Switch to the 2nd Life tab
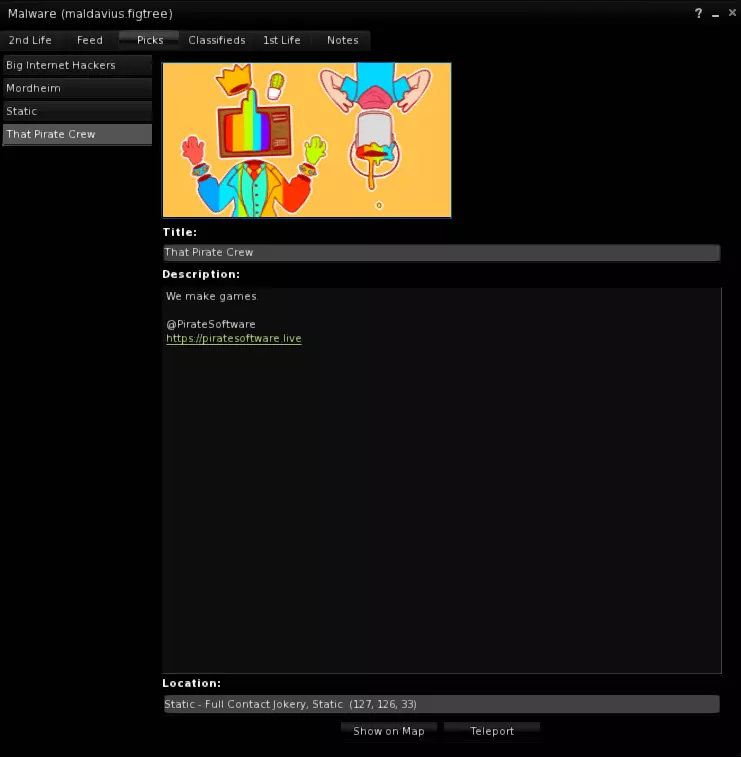The image size is (741, 757). 30,41
